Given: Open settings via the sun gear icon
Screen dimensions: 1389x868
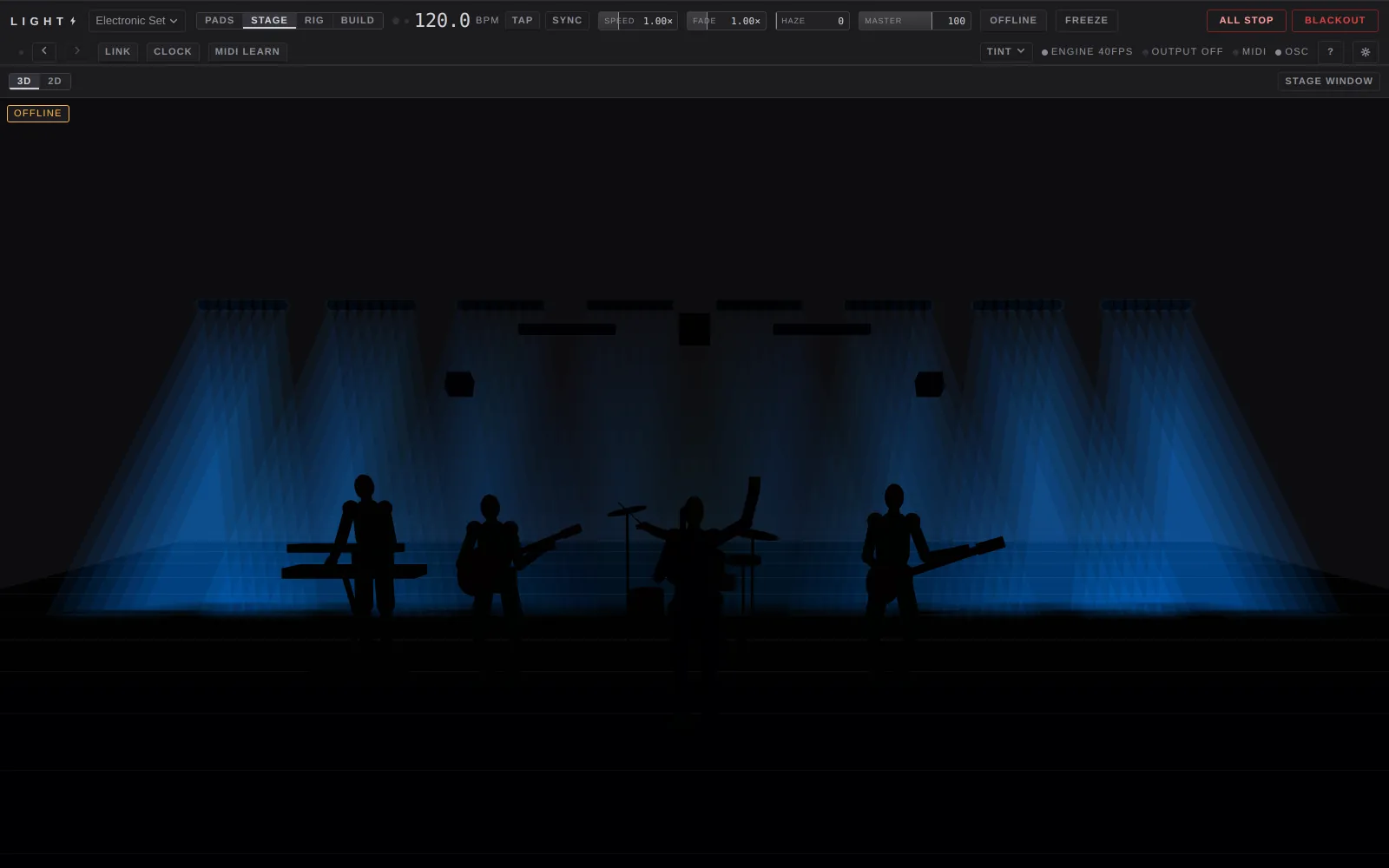Looking at the screenshot, I should (x=1366, y=52).
